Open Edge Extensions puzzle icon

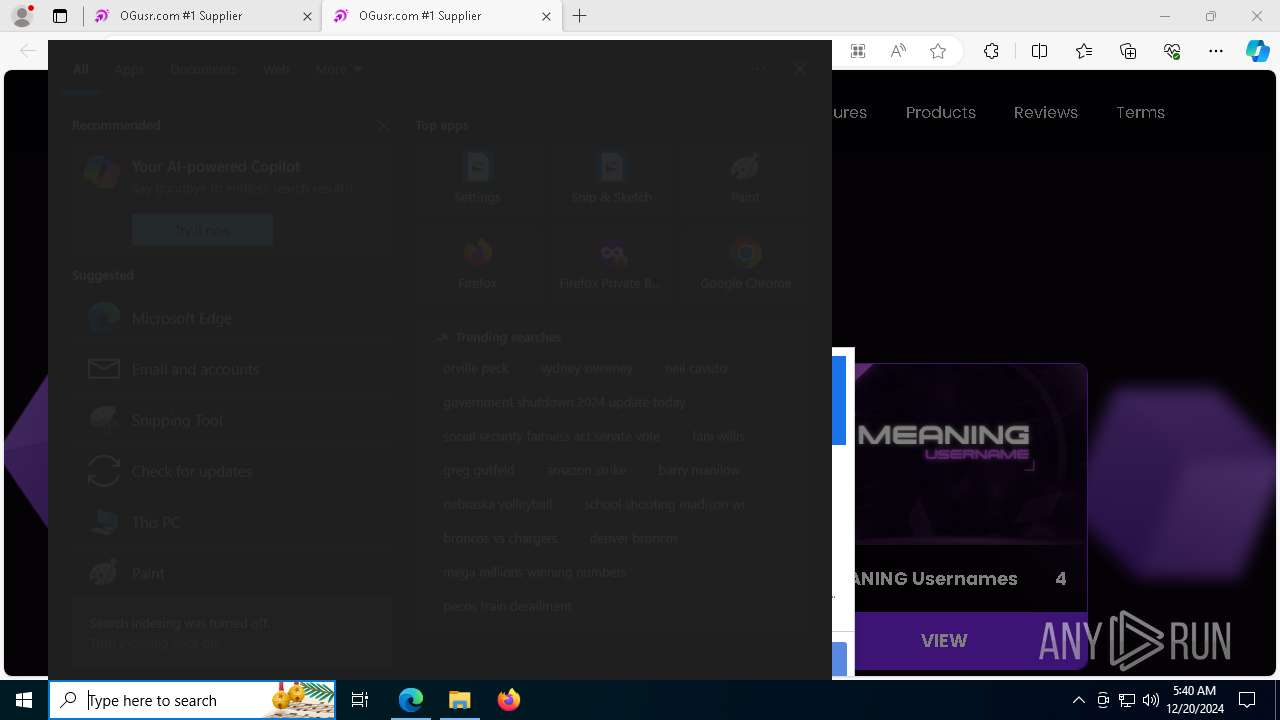991,51
